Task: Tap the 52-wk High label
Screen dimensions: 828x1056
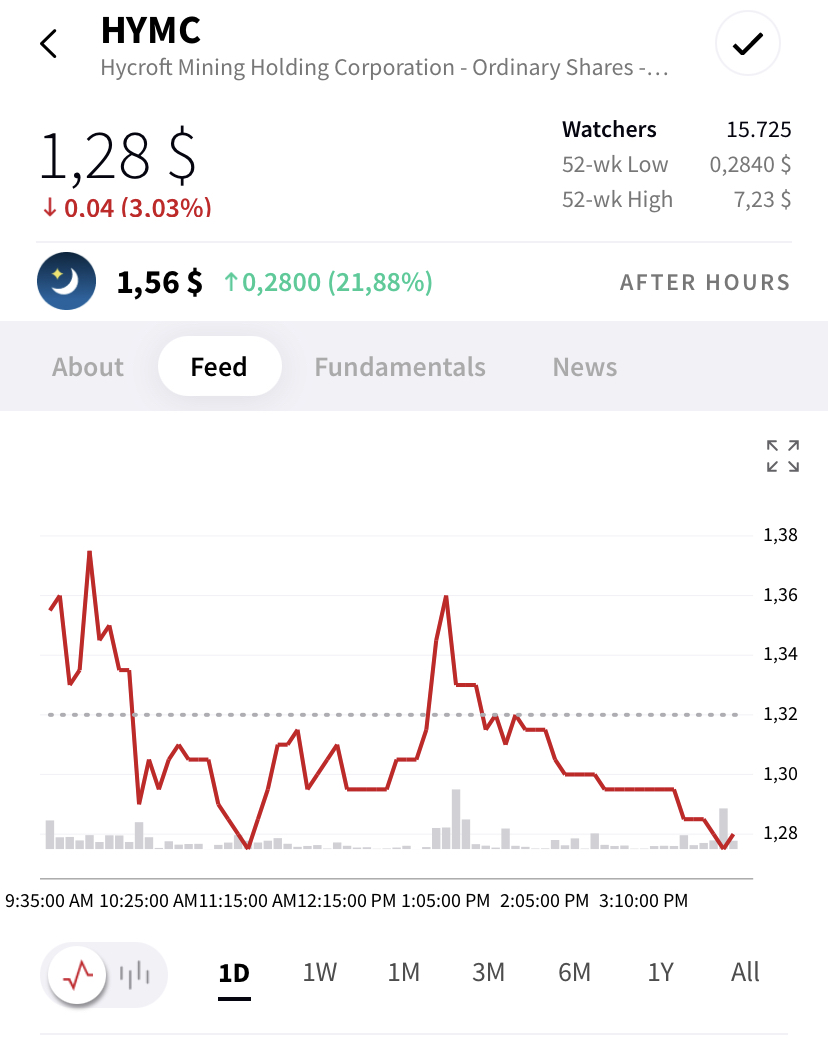Action: [x=617, y=199]
